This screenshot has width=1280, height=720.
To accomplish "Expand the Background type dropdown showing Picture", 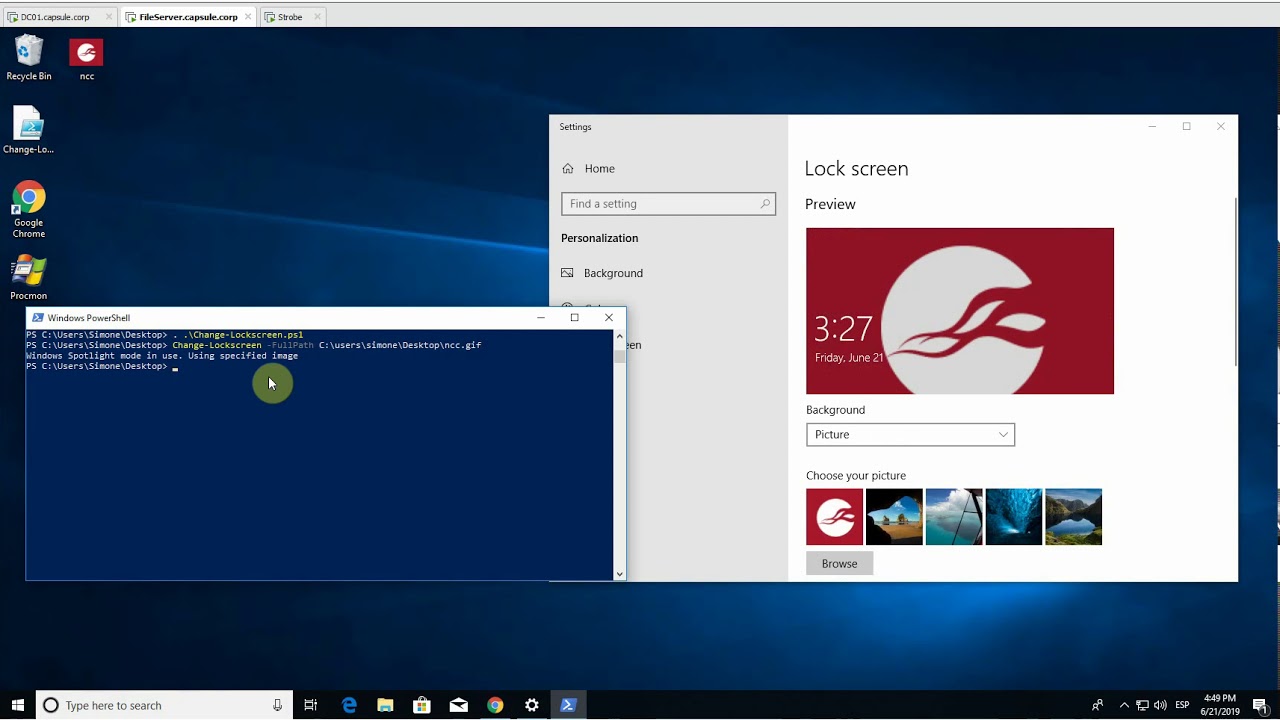I will point(910,435).
